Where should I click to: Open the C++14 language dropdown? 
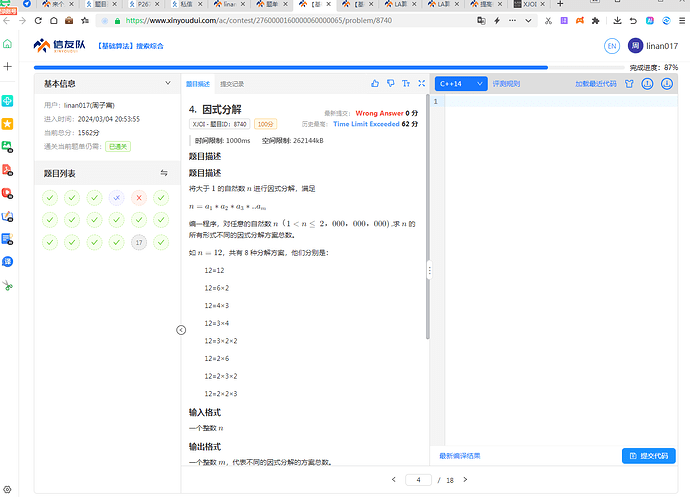click(x=461, y=84)
